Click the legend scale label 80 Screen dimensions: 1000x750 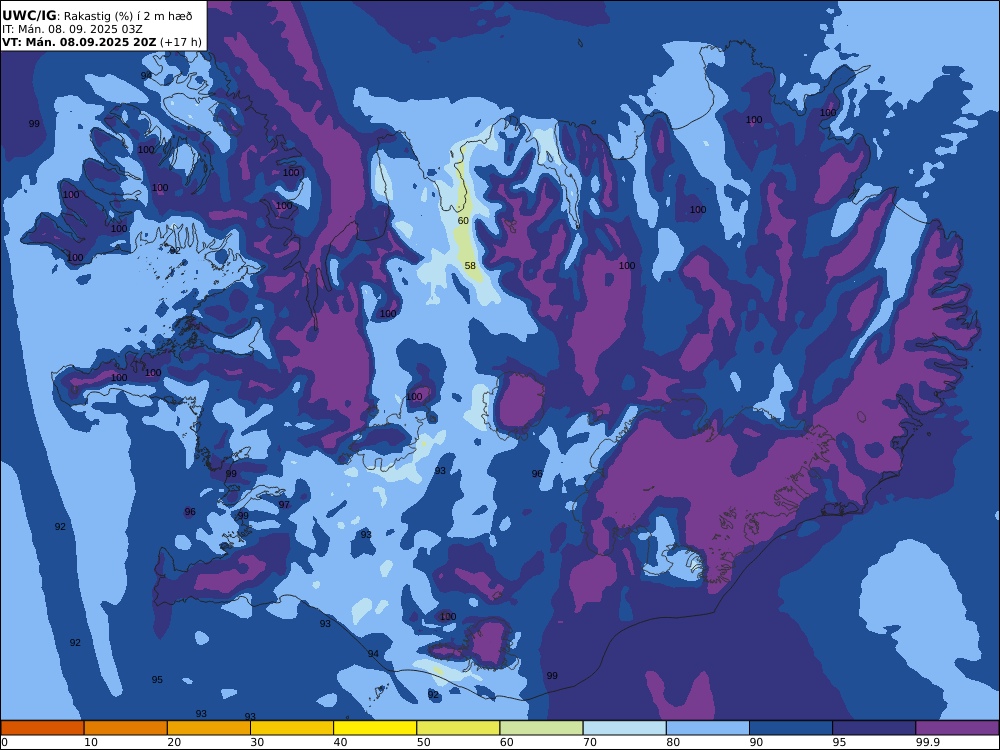[x=673, y=742]
